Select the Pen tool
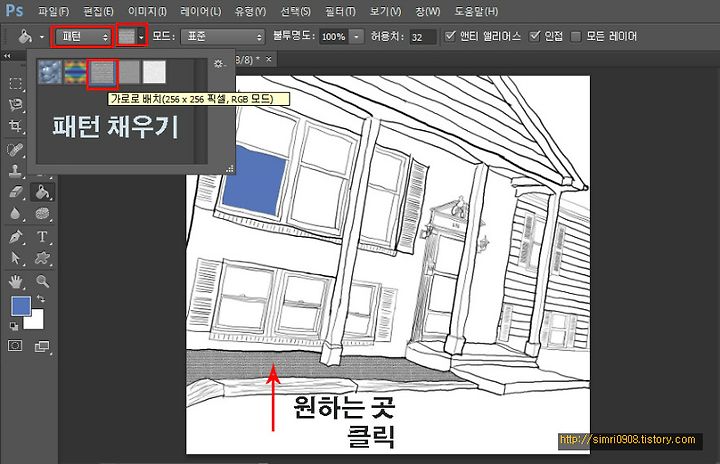 click(16, 237)
